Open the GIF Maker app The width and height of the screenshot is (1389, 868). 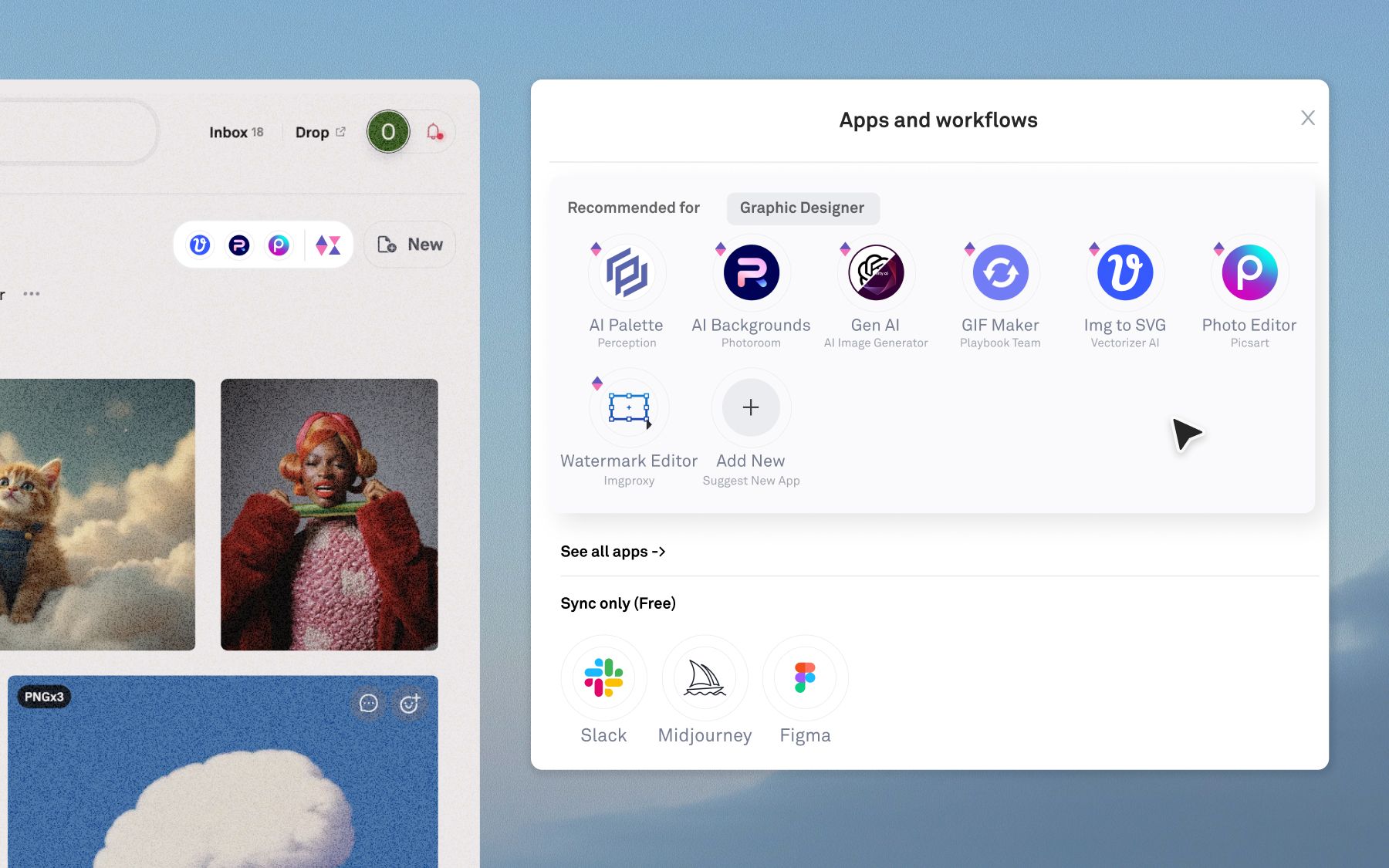click(x=1000, y=273)
